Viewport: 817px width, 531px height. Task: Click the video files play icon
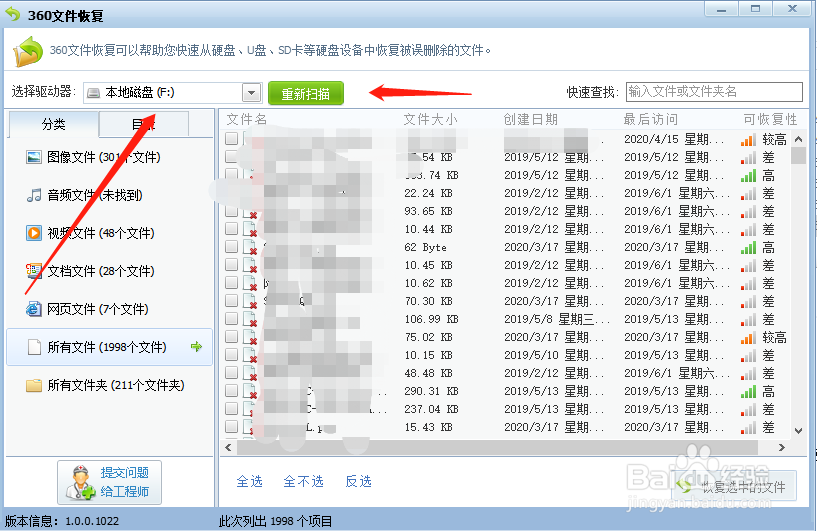(34, 233)
